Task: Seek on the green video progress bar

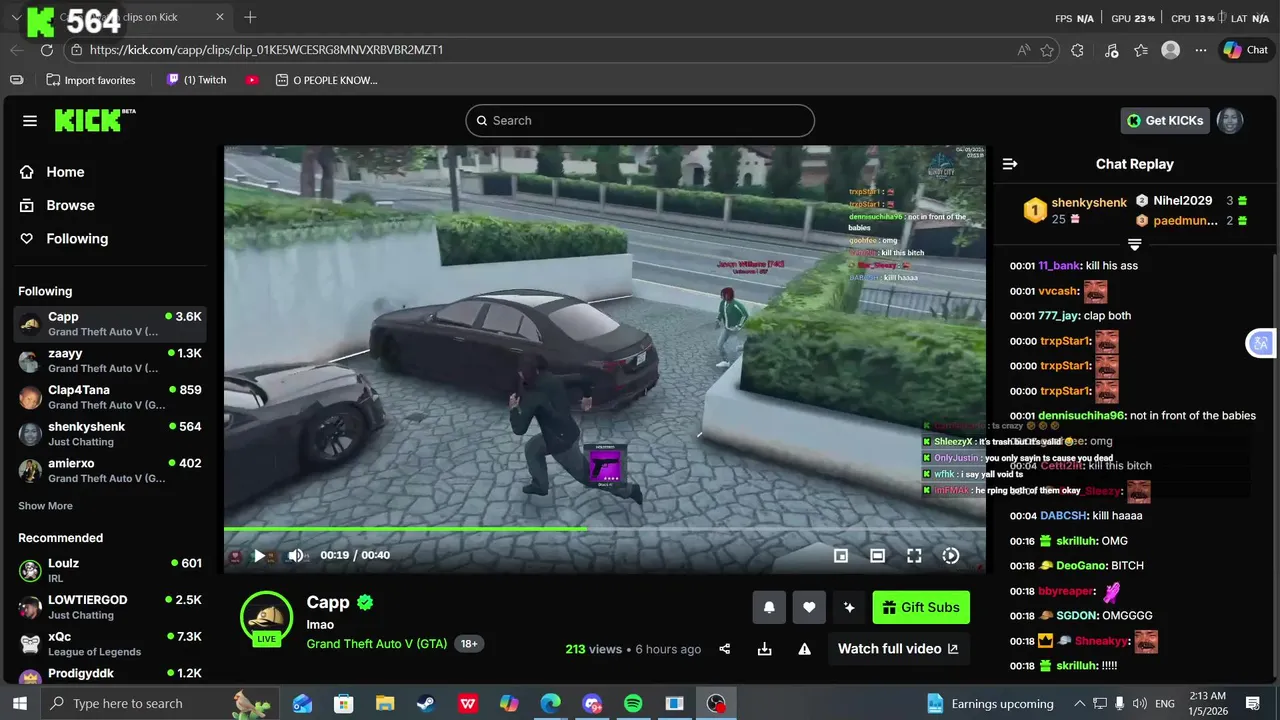Action: click(x=604, y=529)
